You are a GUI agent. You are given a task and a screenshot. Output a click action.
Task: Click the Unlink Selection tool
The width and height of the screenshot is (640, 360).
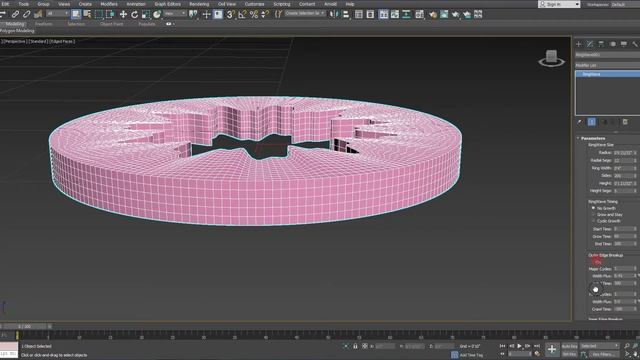[27, 14]
